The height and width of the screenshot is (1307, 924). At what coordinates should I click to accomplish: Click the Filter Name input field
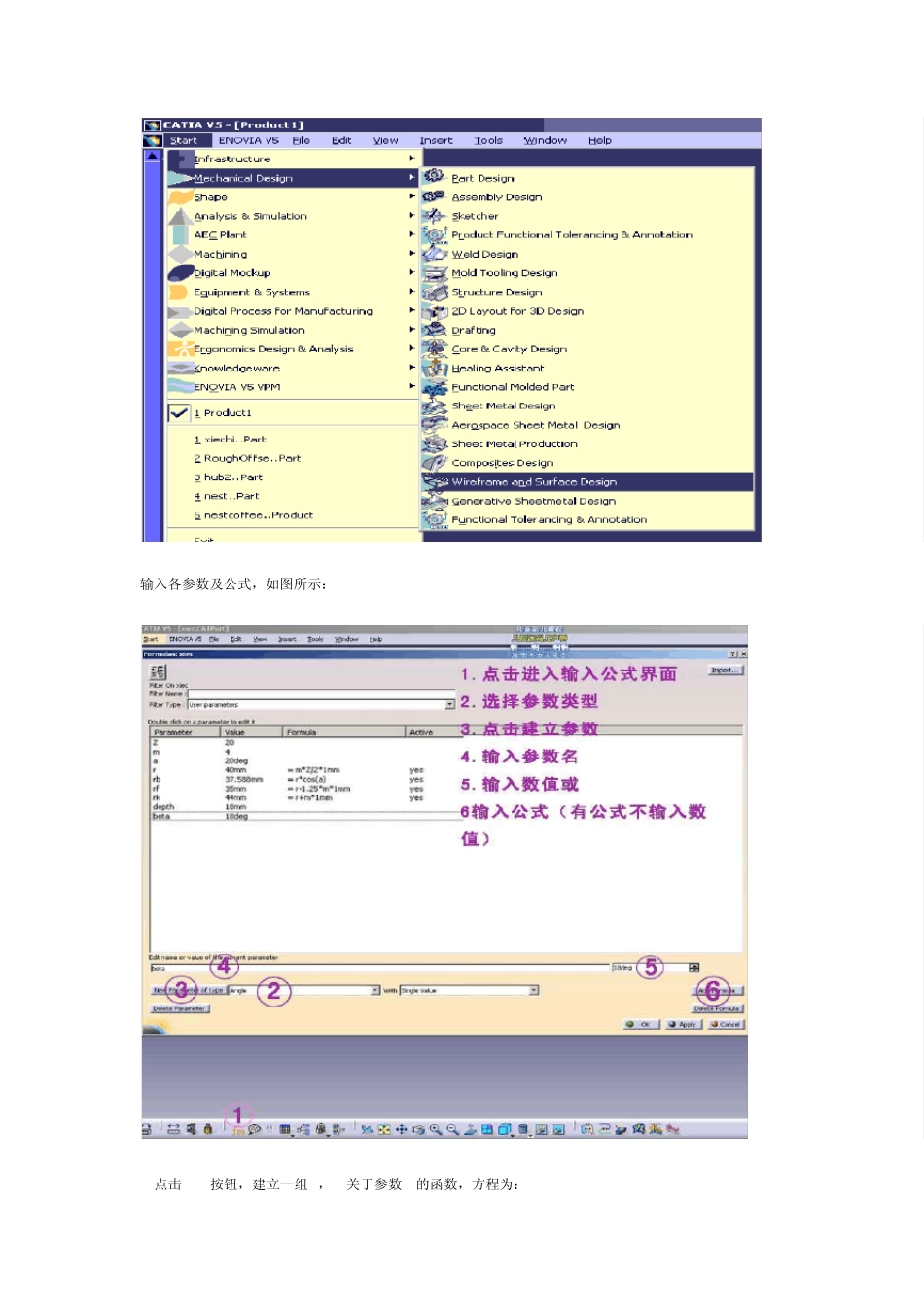321,694
